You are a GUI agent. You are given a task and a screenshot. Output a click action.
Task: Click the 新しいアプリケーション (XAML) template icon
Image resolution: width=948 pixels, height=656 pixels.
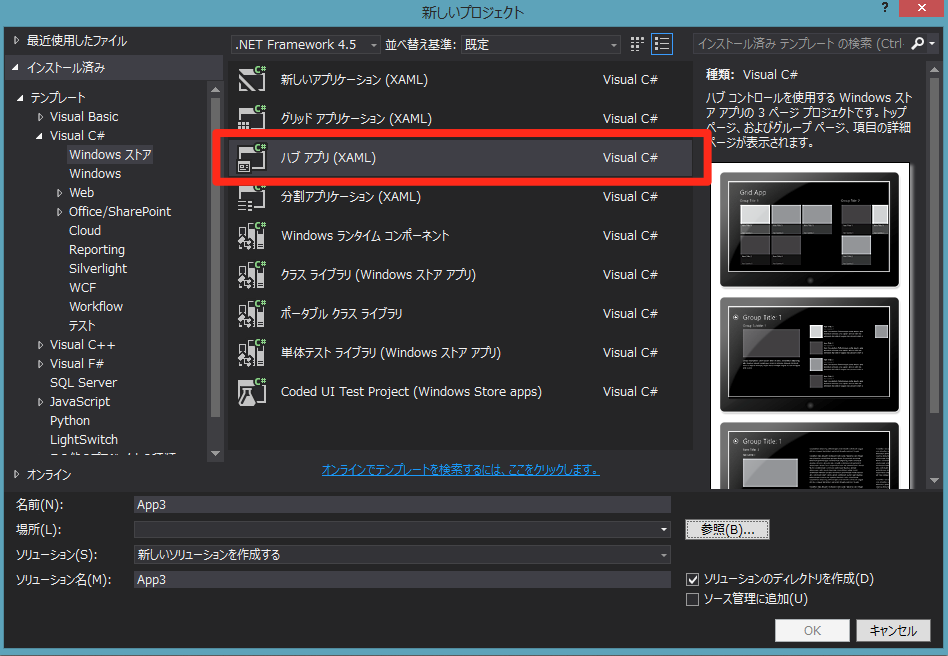click(x=251, y=80)
